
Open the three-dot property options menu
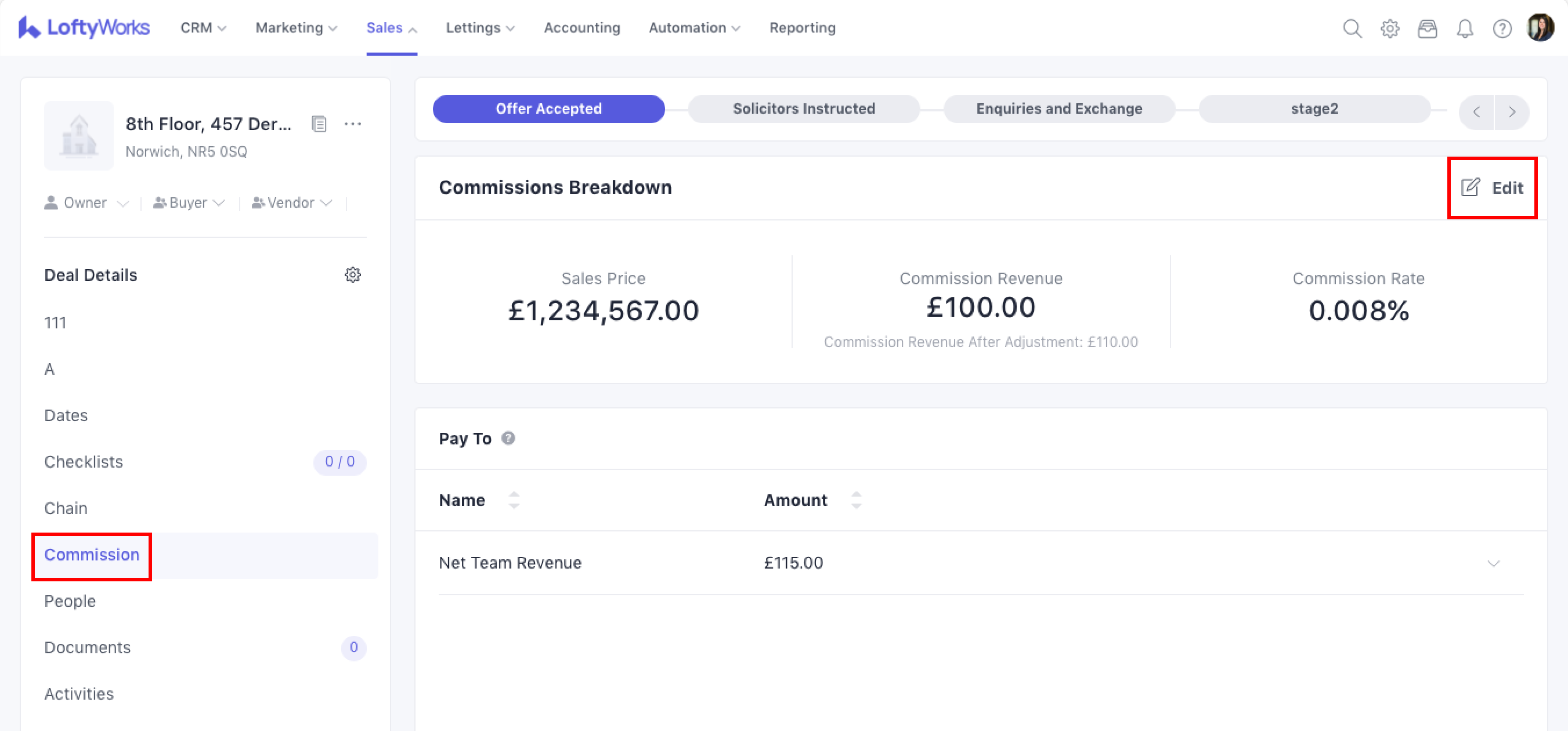click(352, 124)
